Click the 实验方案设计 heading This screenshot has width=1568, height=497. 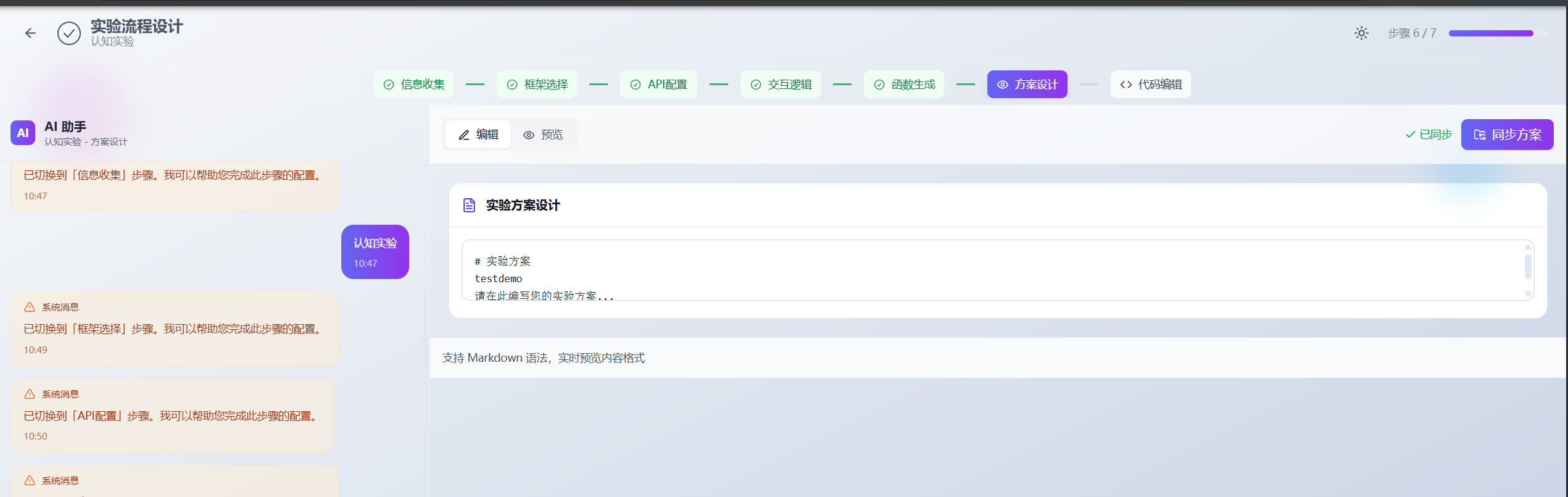[x=523, y=206]
